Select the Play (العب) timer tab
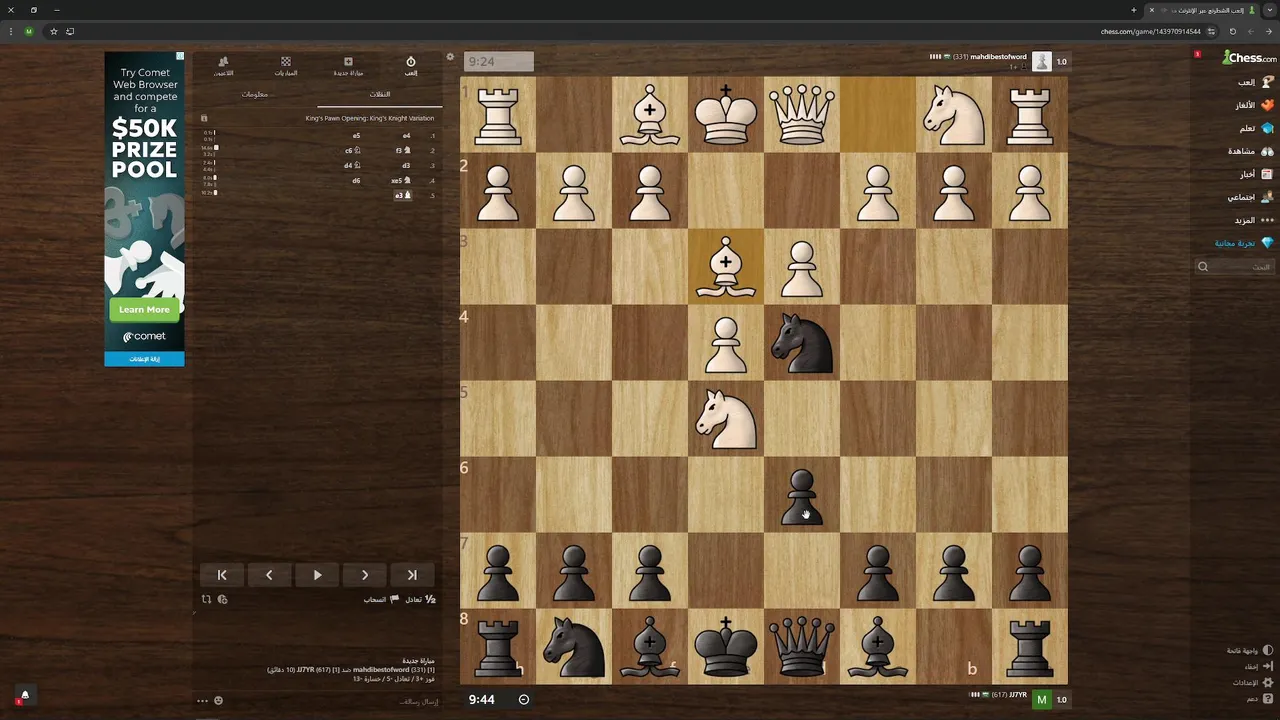Screen dimensions: 1280x720 click(410, 66)
